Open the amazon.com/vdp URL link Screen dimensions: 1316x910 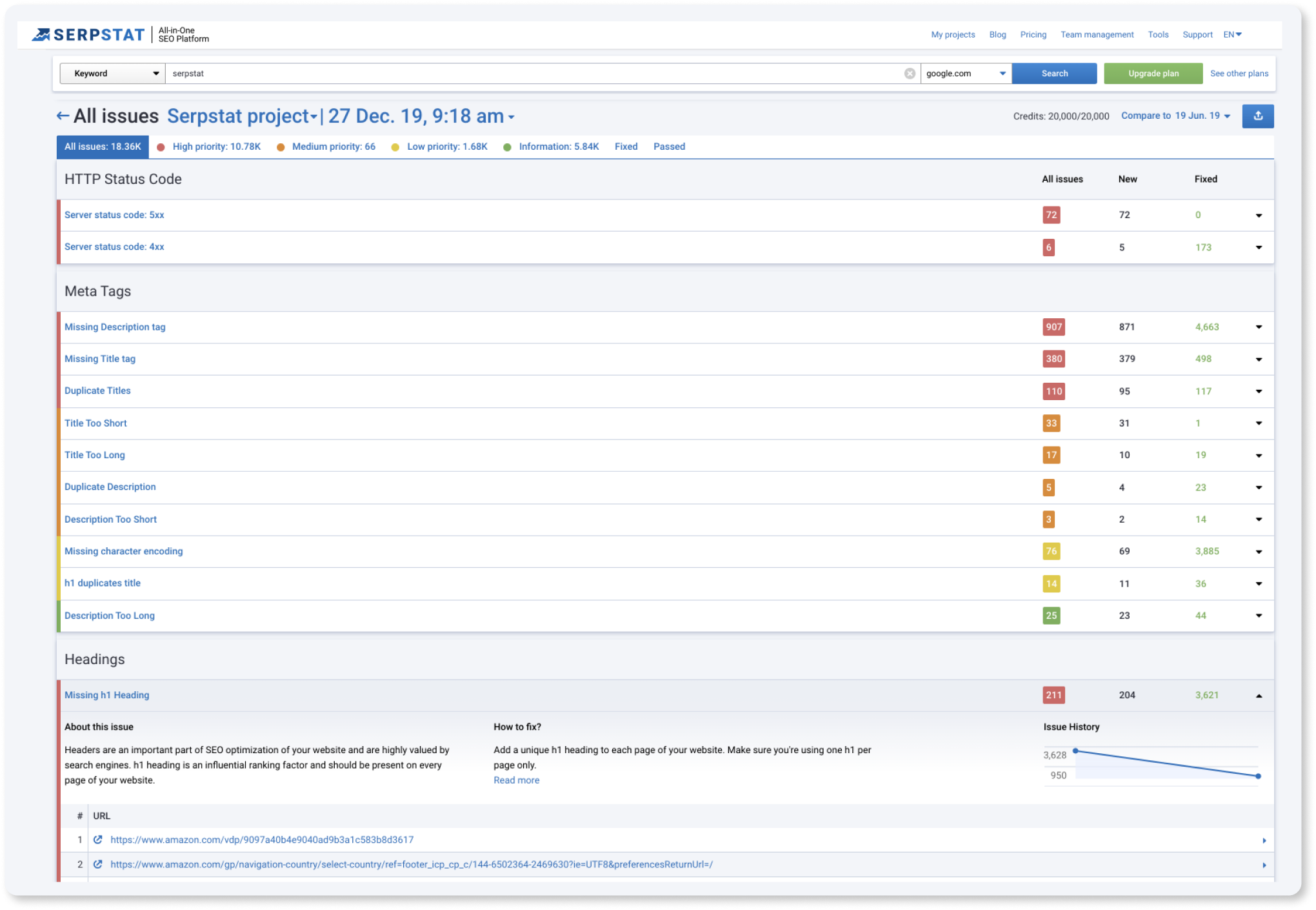coord(262,840)
